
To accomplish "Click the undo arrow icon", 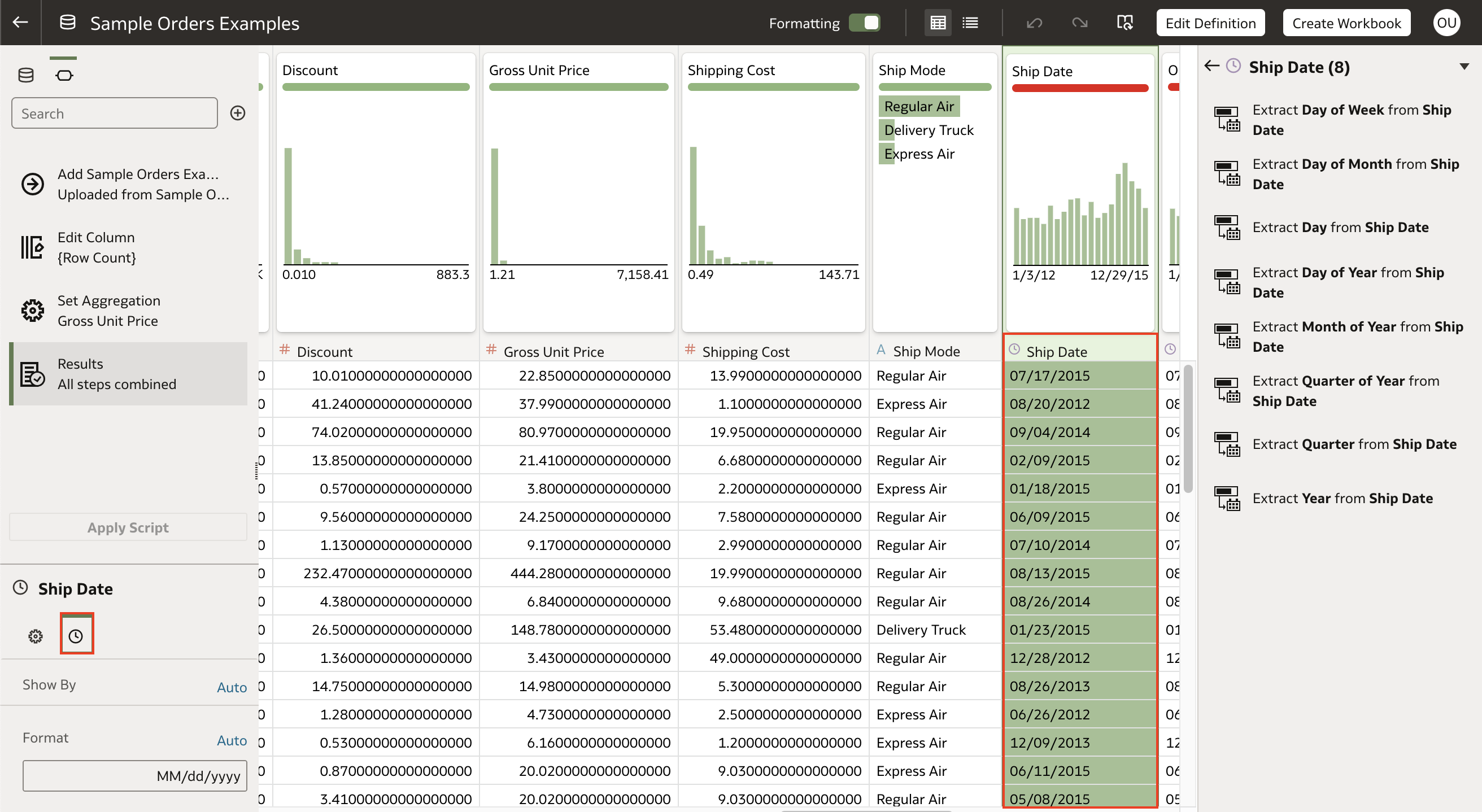I will (x=1035, y=23).
